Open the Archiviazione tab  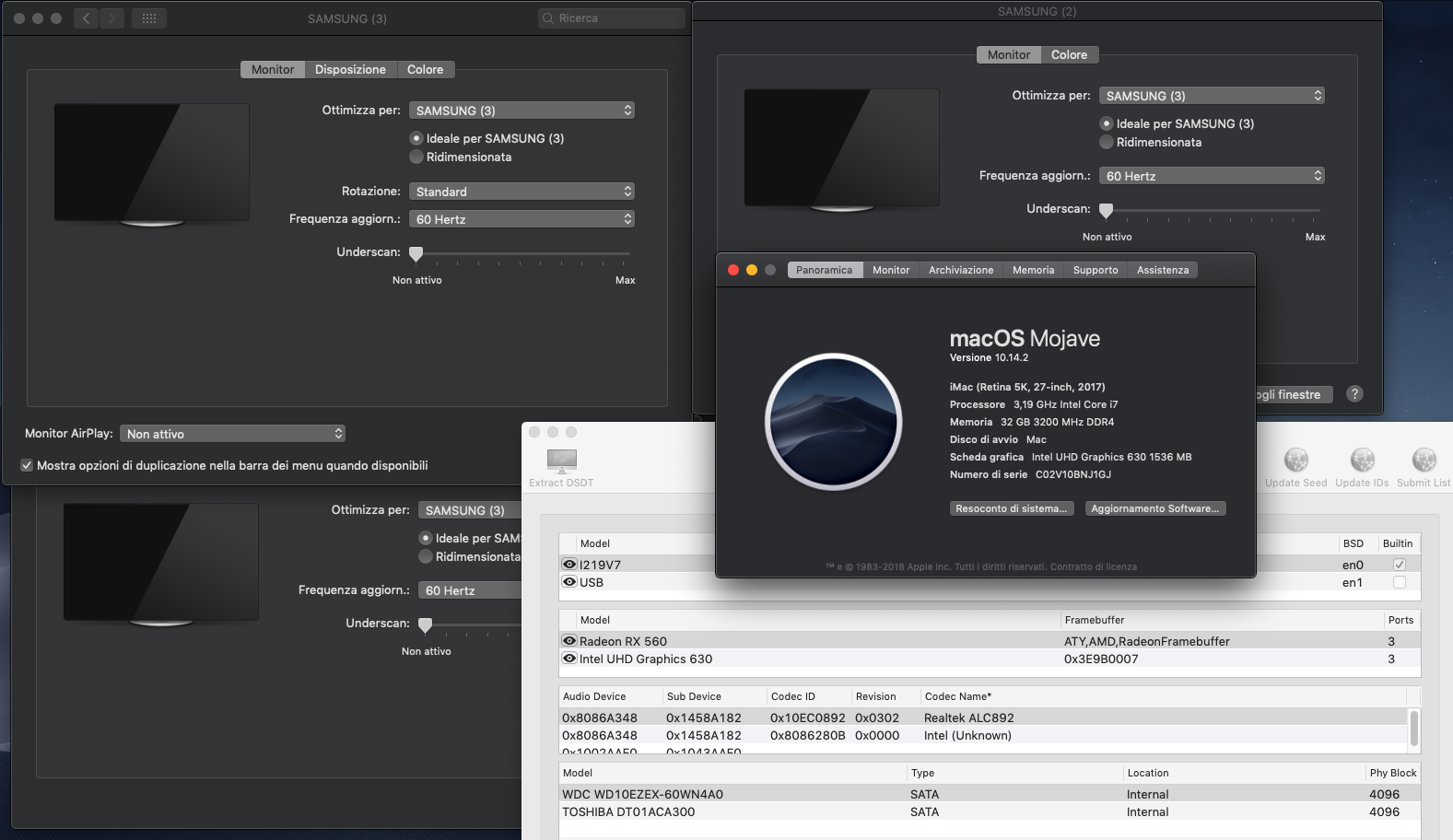pos(961,270)
